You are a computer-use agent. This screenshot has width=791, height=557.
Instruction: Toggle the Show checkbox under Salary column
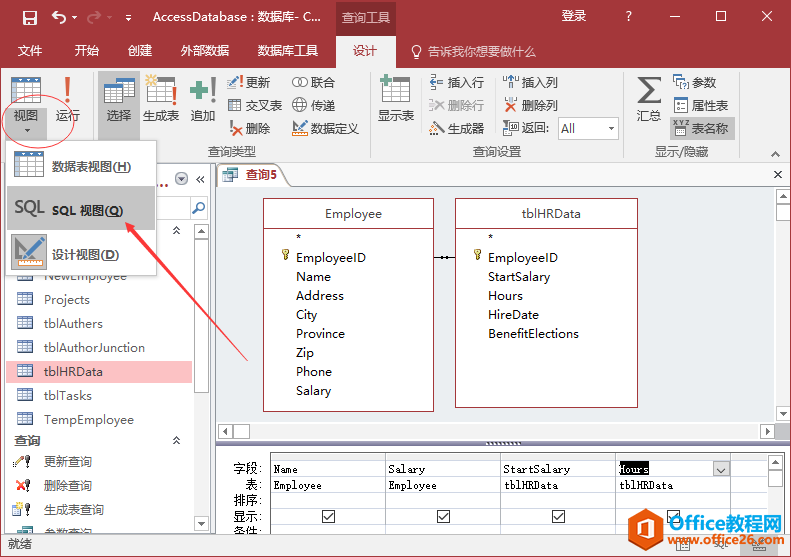click(x=443, y=516)
